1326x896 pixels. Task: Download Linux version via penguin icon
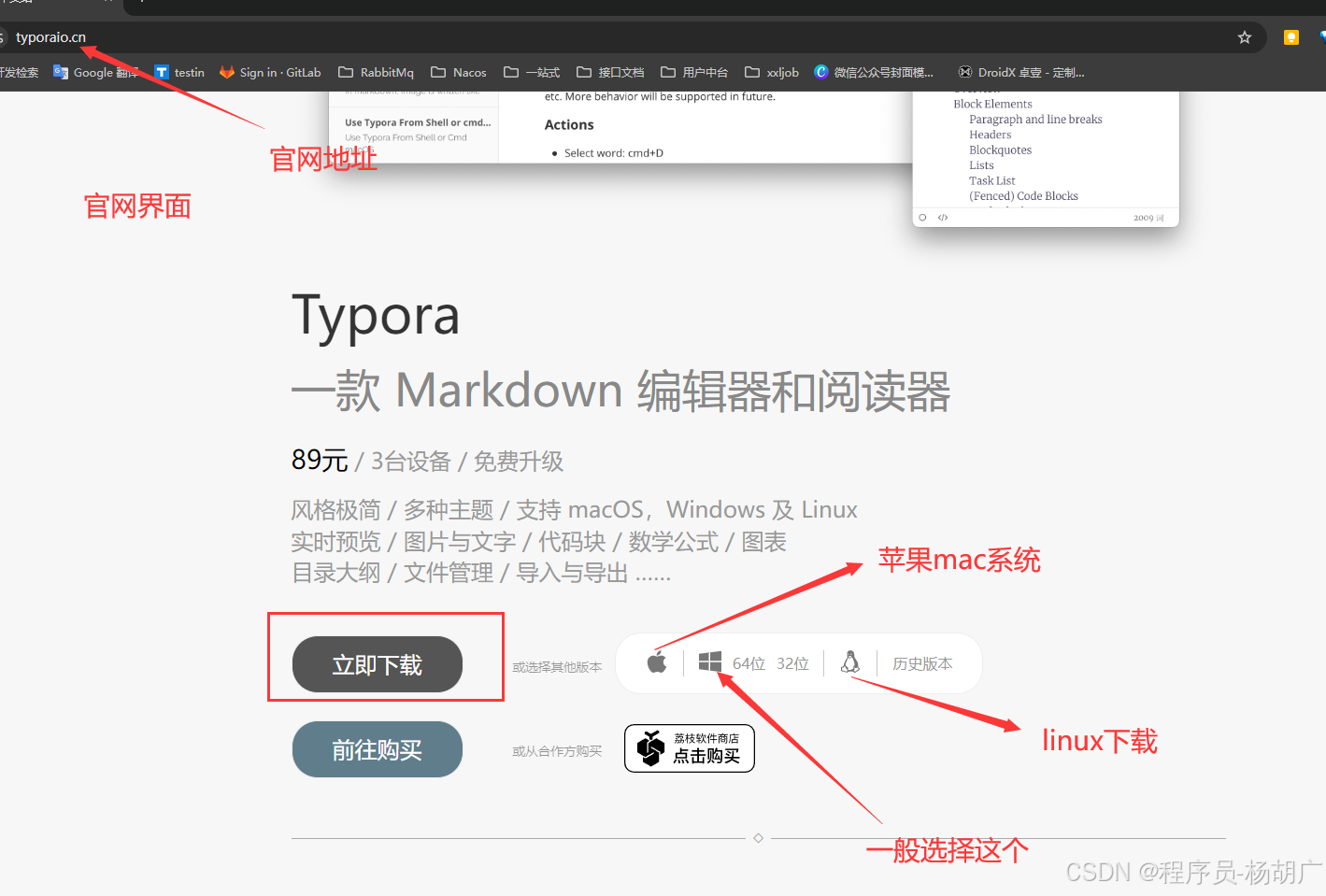pos(850,662)
